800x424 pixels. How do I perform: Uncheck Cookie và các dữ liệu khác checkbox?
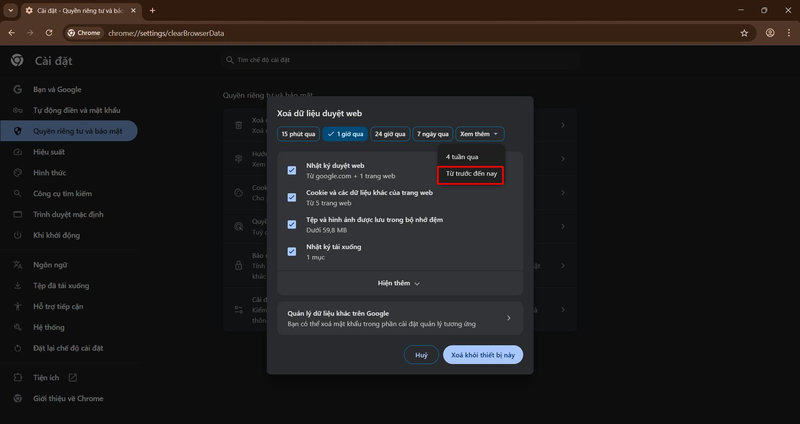pos(292,197)
